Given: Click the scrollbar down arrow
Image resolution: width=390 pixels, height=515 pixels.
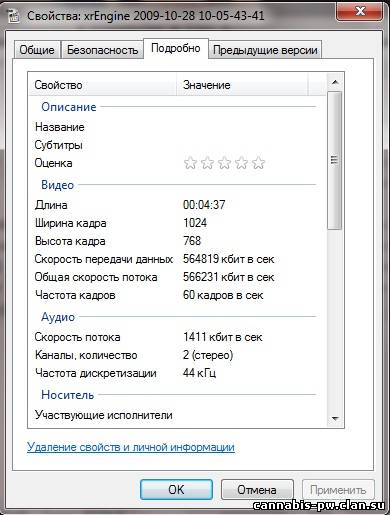Looking at the screenshot, I should (x=335, y=418).
